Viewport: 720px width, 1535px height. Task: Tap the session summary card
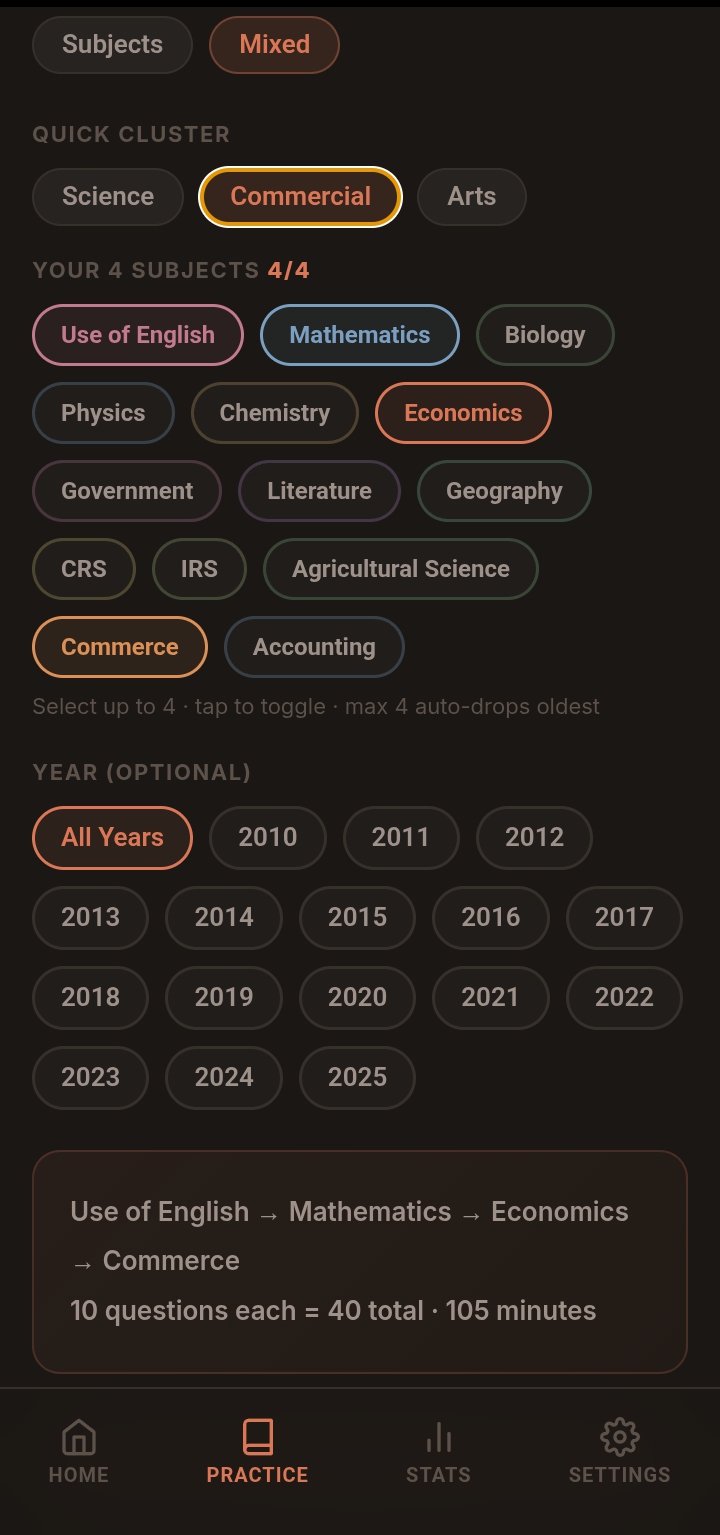(x=360, y=1261)
